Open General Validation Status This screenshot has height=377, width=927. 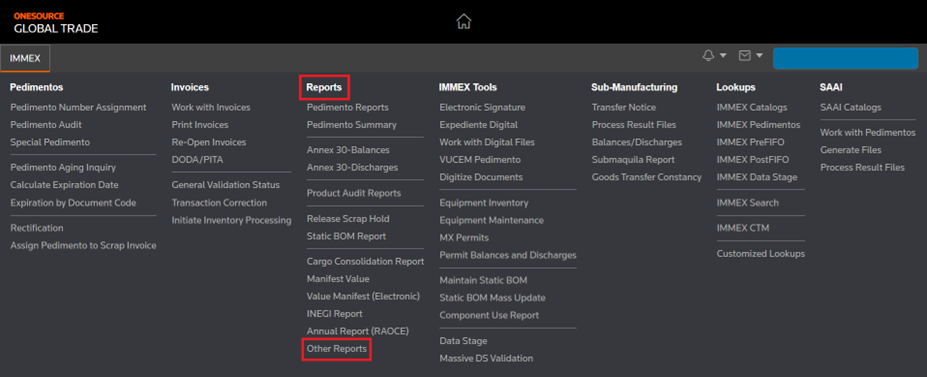coord(226,185)
